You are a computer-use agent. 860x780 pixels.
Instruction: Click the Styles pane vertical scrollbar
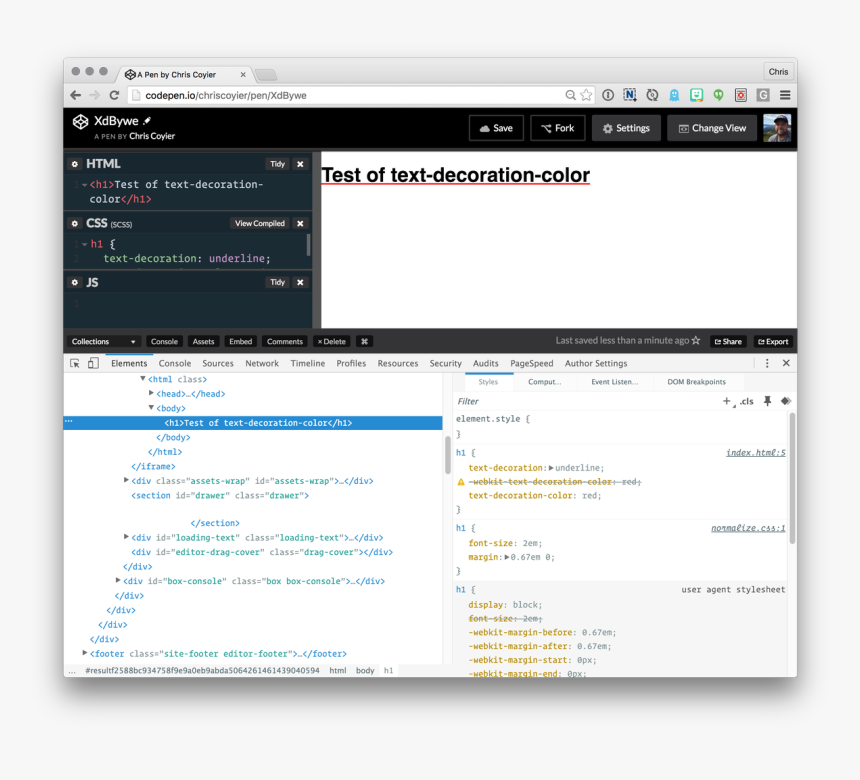[792, 478]
